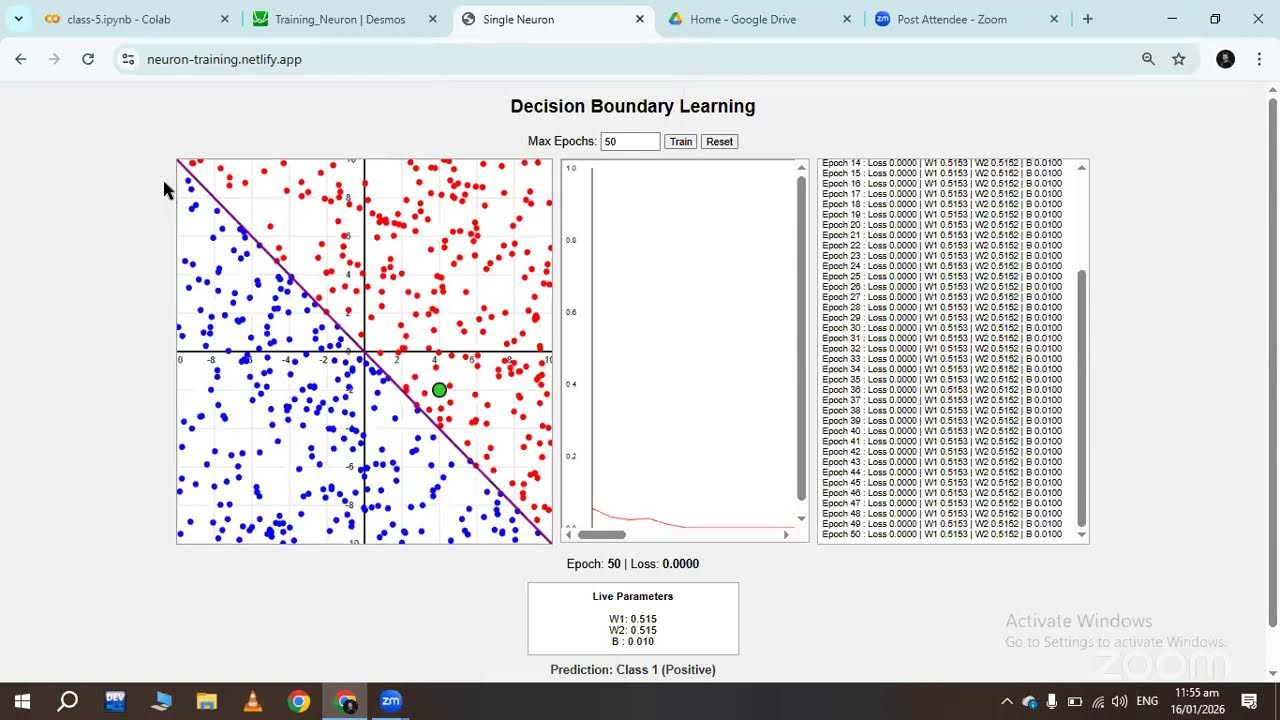Go back to previous page
This screenshot has height=720, width=1280.
click(21, 59)
